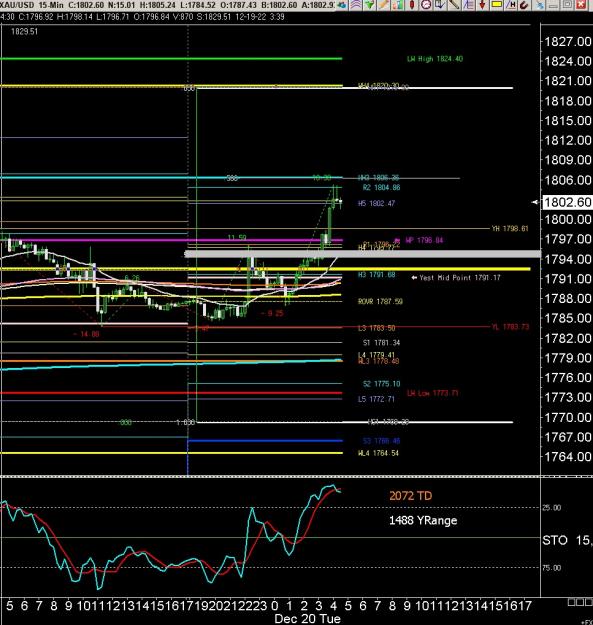Open the bar chart style icon
Viewport: 593px width, 625px height.
point(397,5)
